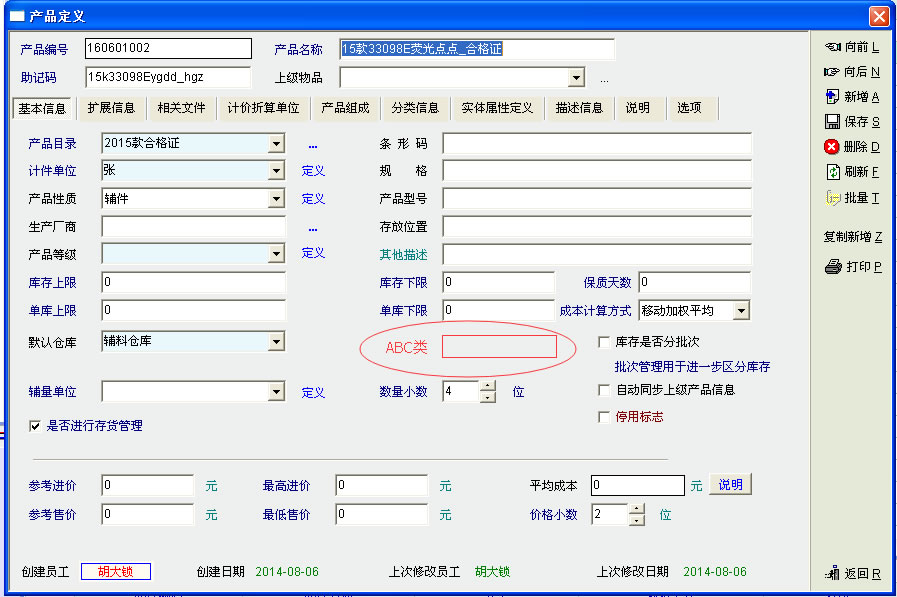Click the 打印 printer icon

(832, 267)
